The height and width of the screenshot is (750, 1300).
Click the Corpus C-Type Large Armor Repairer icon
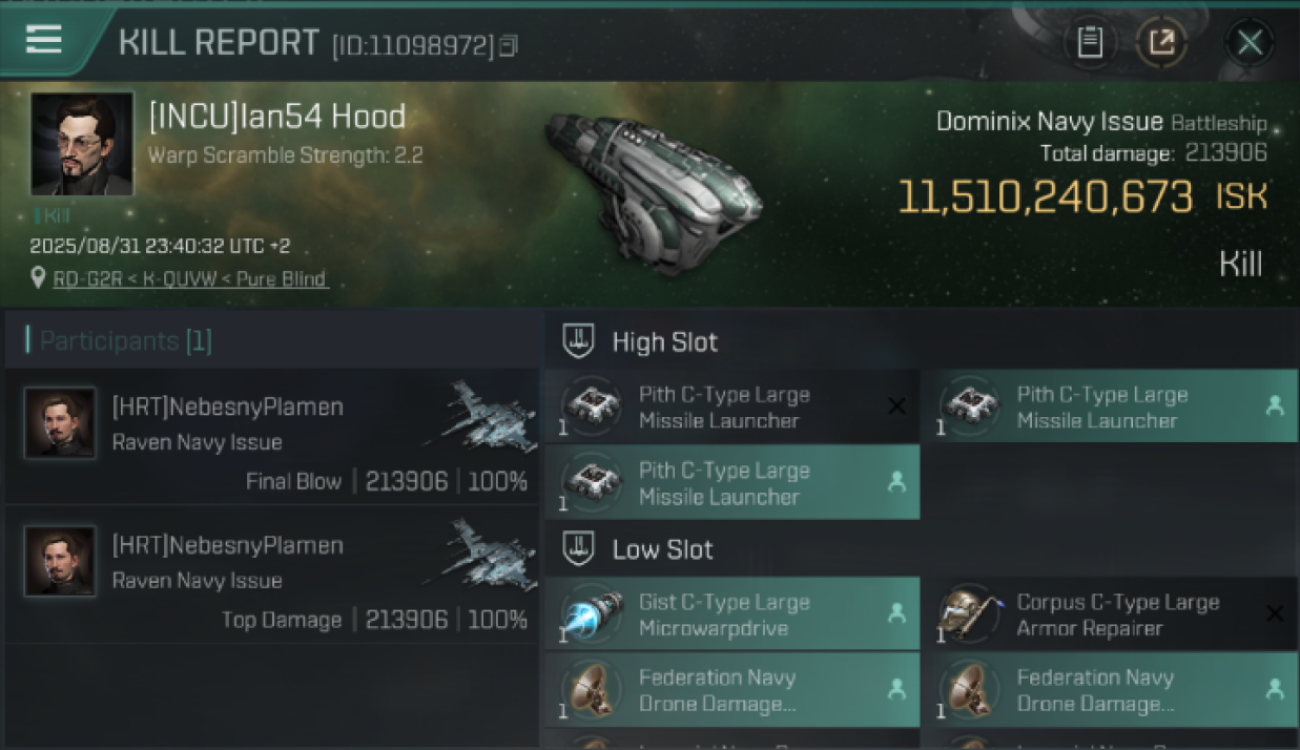pos(968,615)
